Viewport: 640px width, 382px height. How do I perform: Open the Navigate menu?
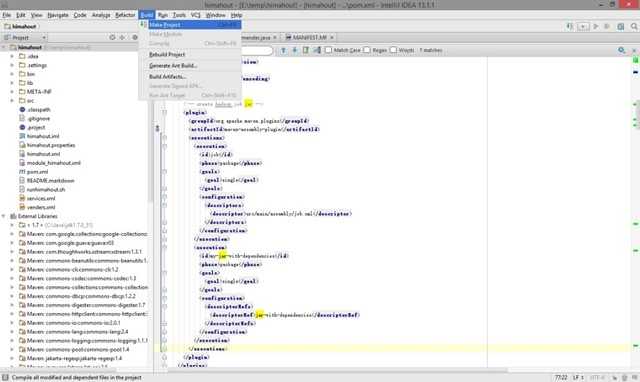click(x=58, y=15)
